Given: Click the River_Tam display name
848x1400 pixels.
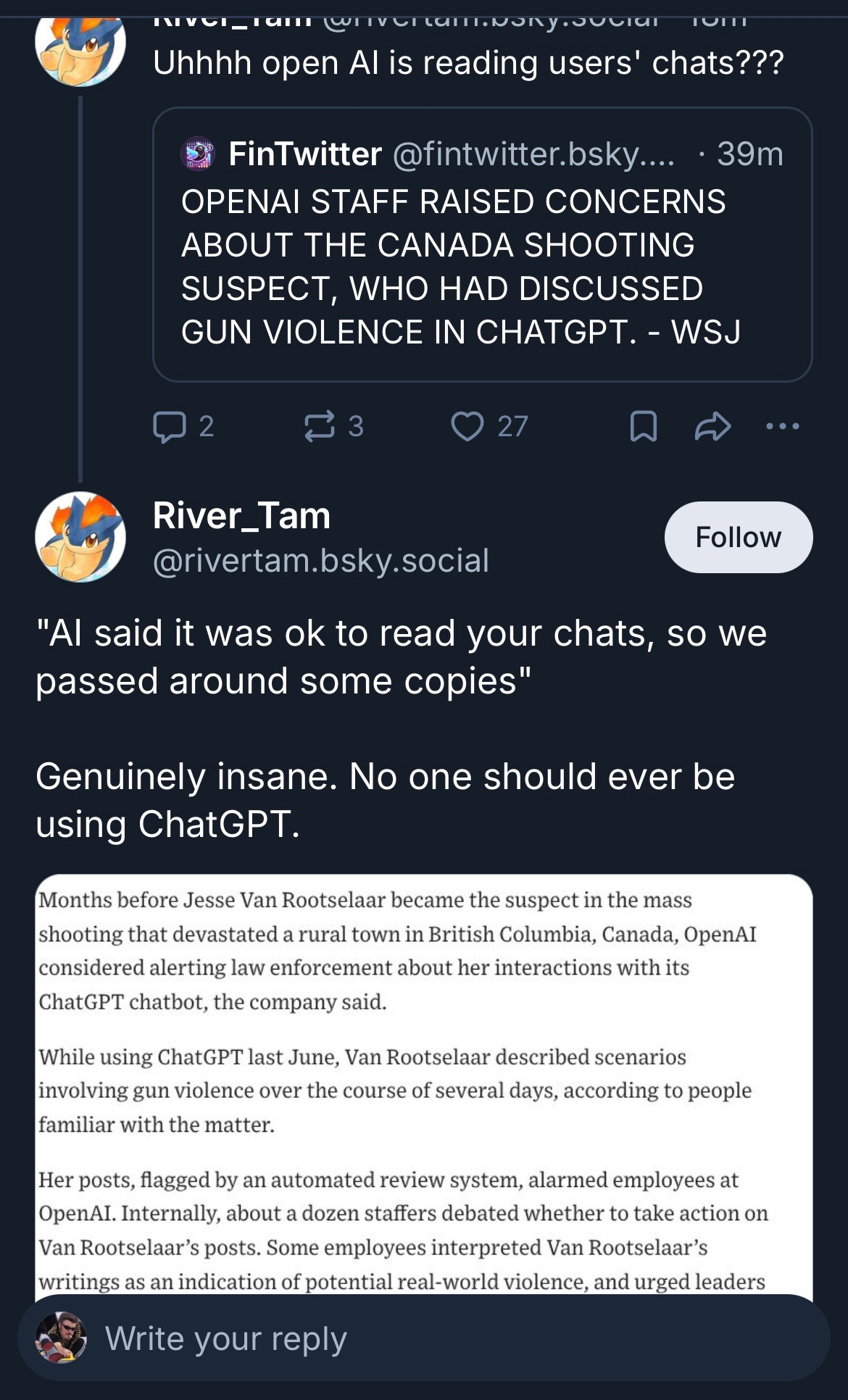Looking at the screenshot, I should [241, 516].
